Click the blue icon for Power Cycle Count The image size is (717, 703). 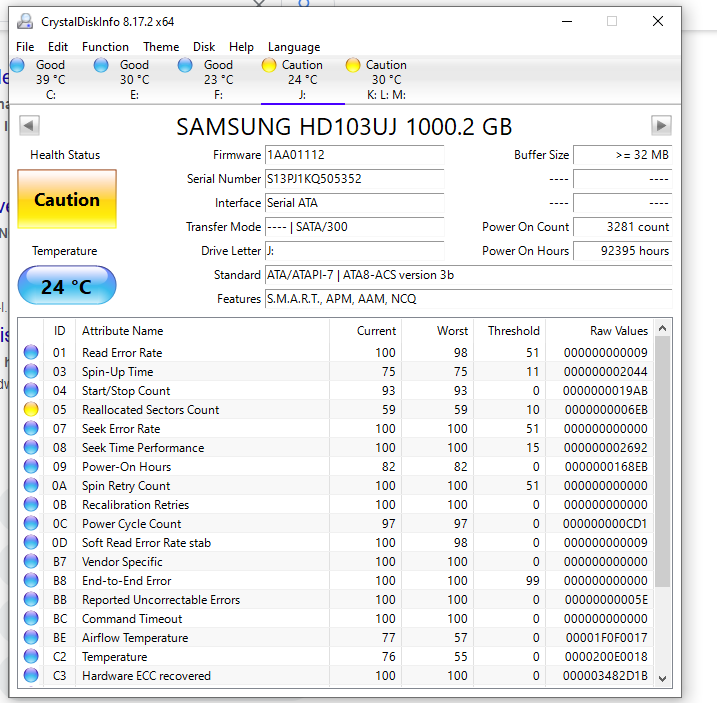[x=31, y=523]
